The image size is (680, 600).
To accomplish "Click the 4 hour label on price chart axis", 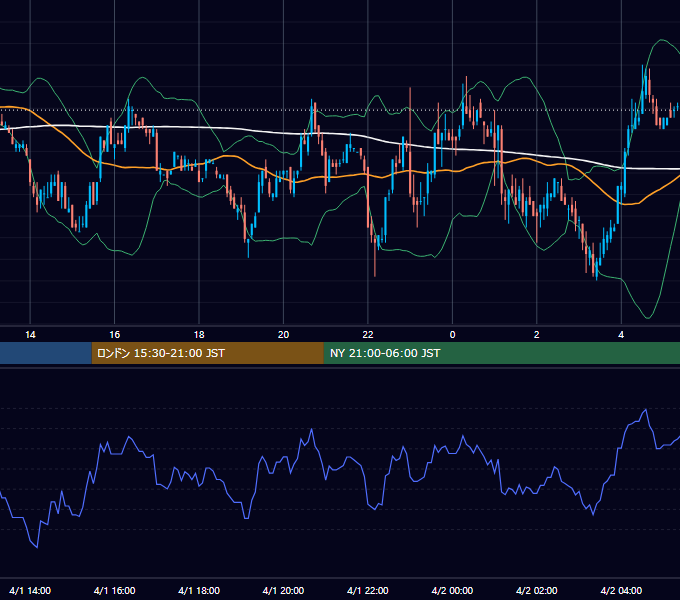I will coord(621,335).
